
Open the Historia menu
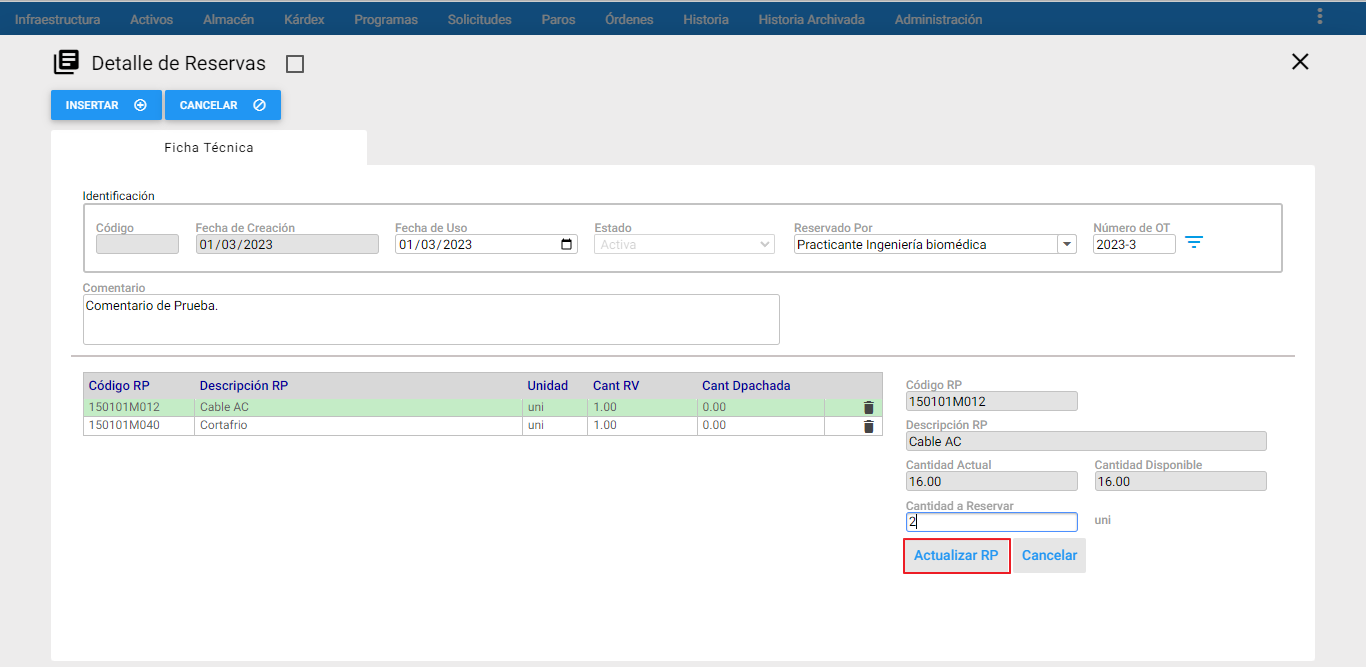[x=706, y=19]
